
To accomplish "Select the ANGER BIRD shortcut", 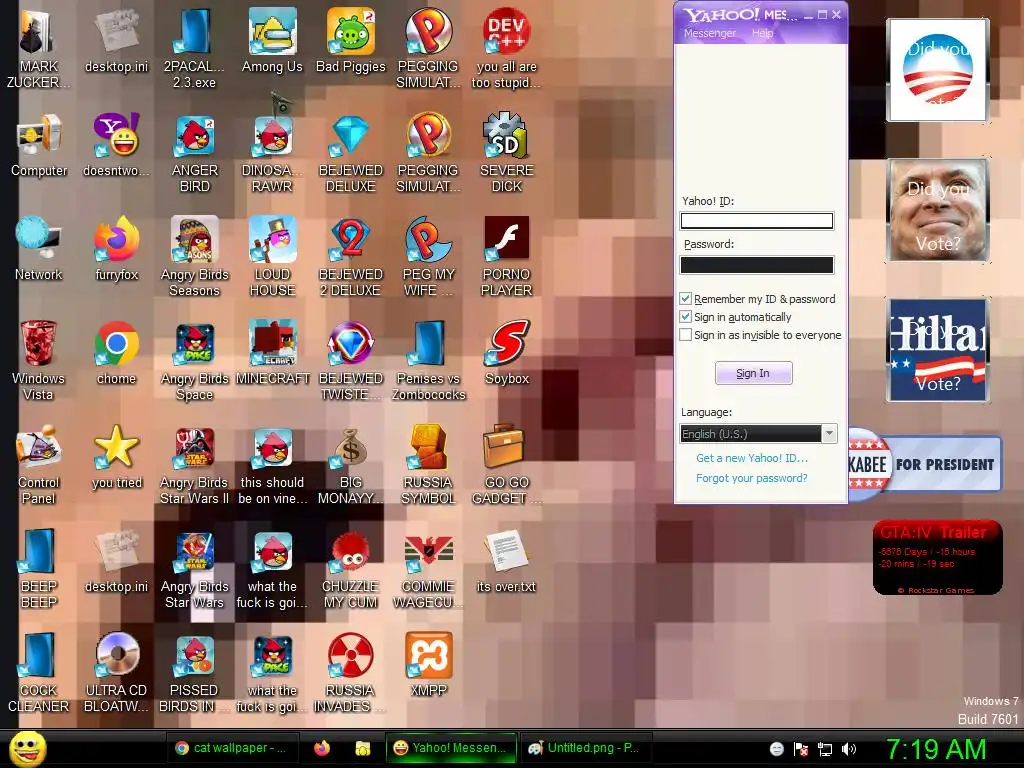I will pos(195,153).
